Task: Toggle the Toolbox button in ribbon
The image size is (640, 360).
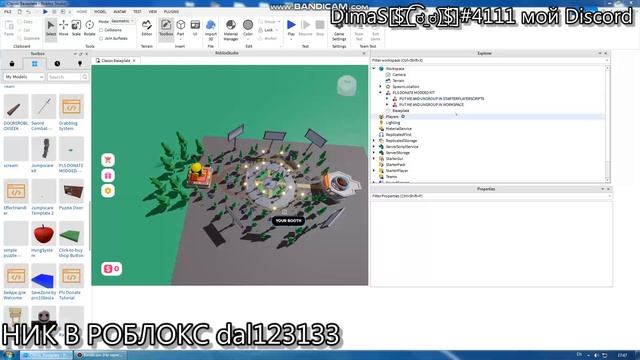Action: click(x=166, y=28)
